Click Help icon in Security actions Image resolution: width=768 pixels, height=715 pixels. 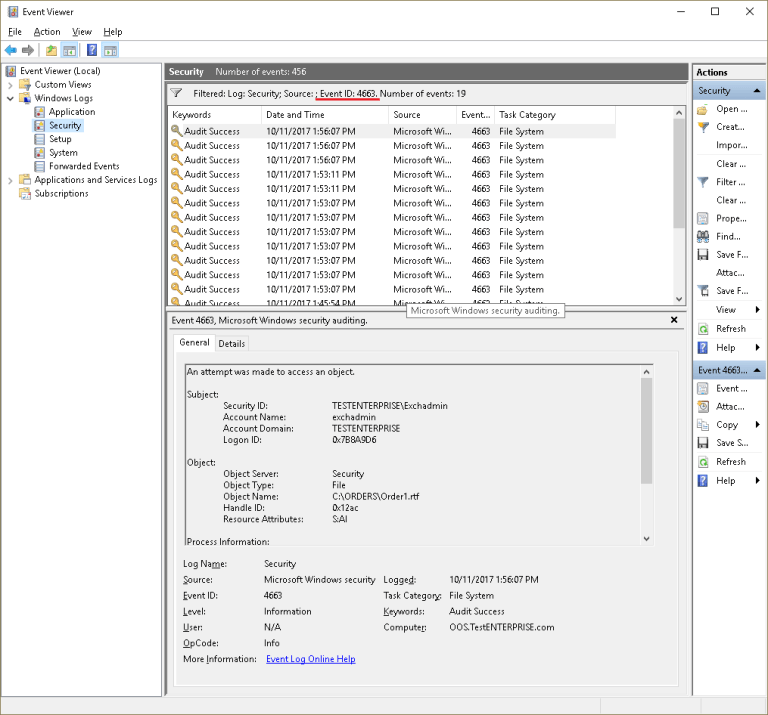point(702,348)
